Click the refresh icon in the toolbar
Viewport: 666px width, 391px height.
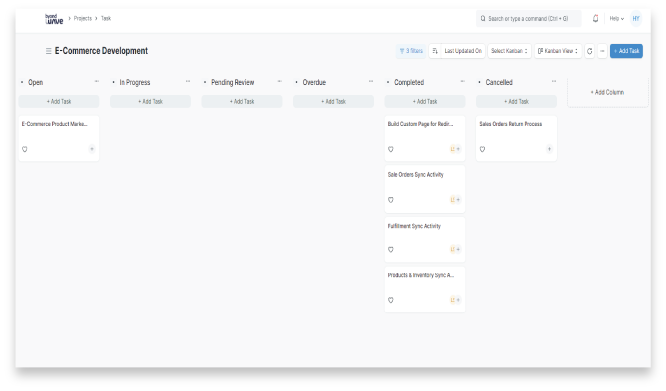(589, 51)
